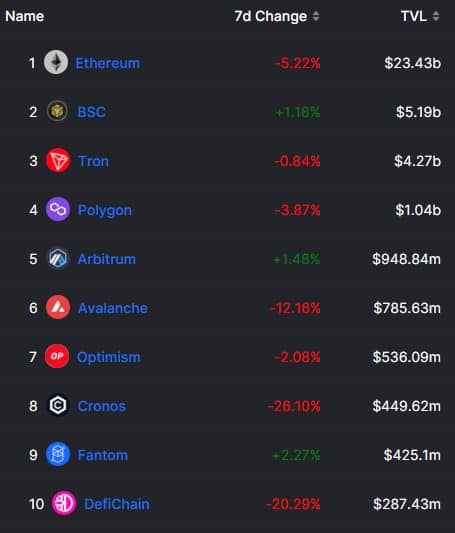
Task: Open the Arbitrum chain icon
Action: coord(58,258)
